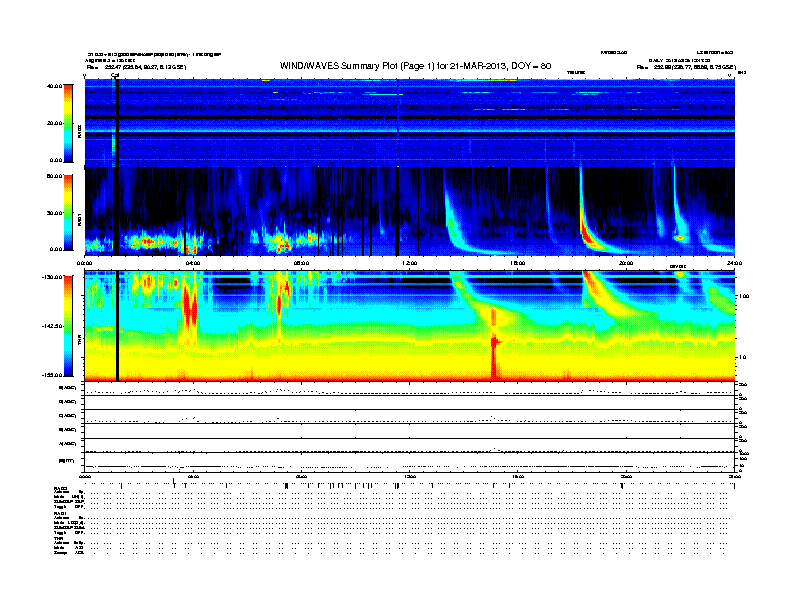Click the 60.00 color scale tick label

[55, 176]
